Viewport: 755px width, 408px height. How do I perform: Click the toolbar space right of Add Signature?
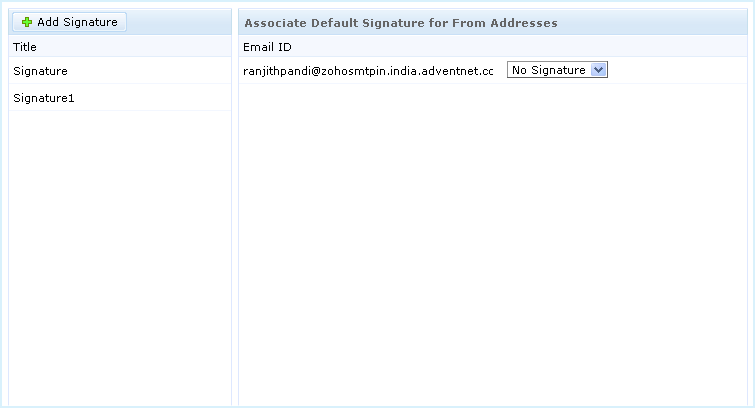coord(180,22)
